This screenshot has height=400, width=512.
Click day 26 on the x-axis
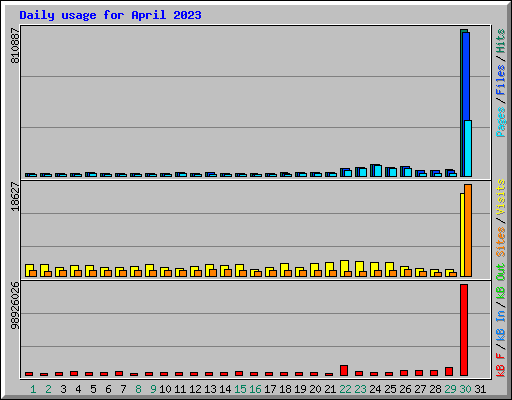click(x=405, y=389)
